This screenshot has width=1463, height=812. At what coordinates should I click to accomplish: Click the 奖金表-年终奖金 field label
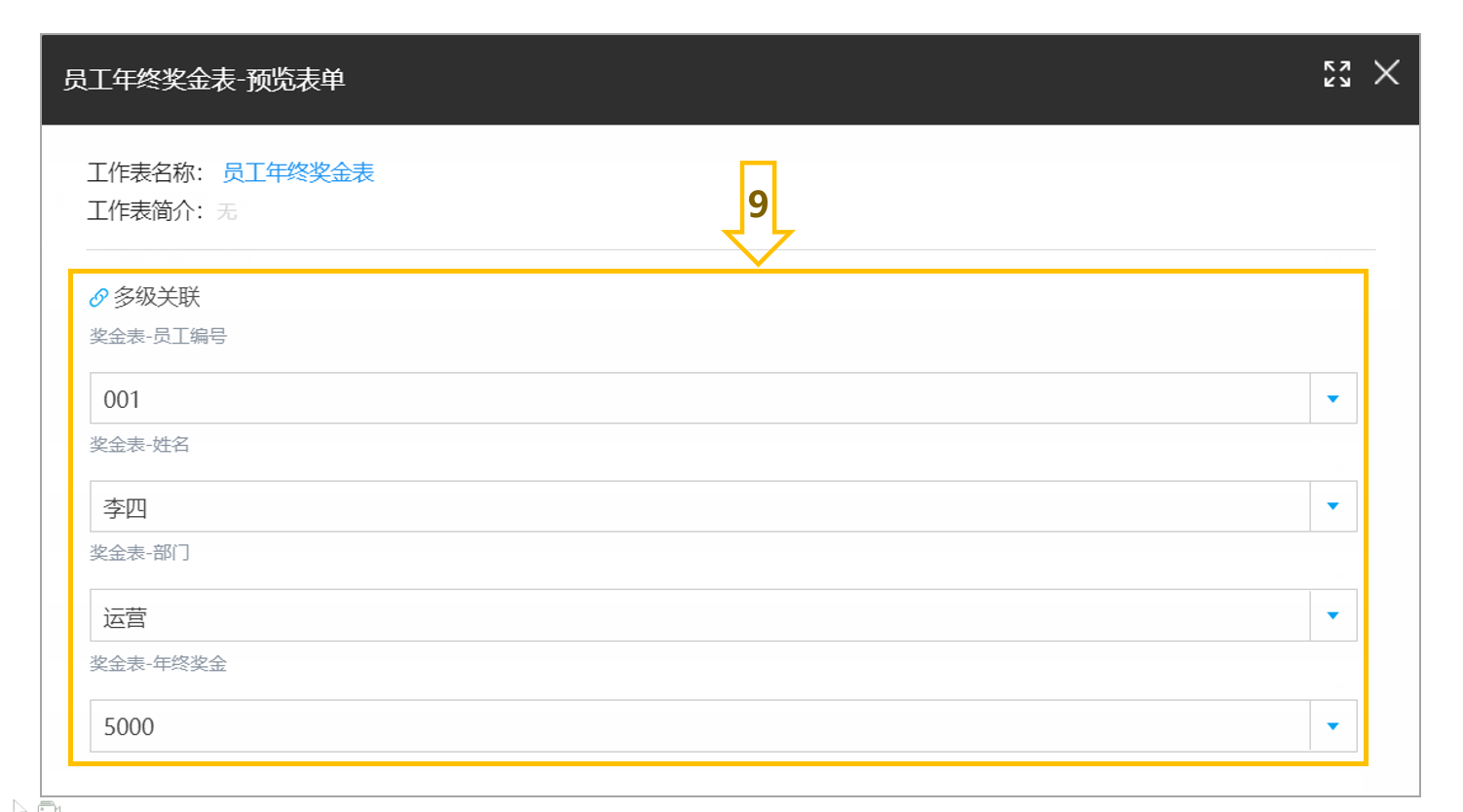[x=158, y=664]
